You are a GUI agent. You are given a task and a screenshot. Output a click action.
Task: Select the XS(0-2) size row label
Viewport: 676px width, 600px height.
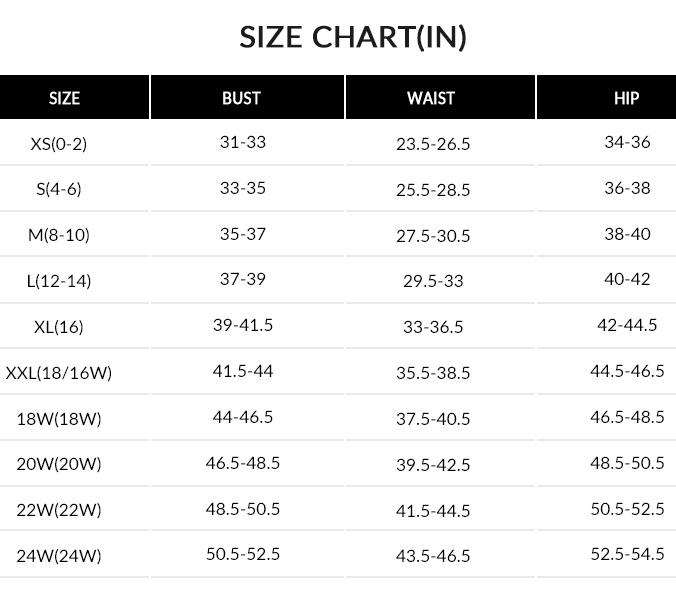coord(59,144)
